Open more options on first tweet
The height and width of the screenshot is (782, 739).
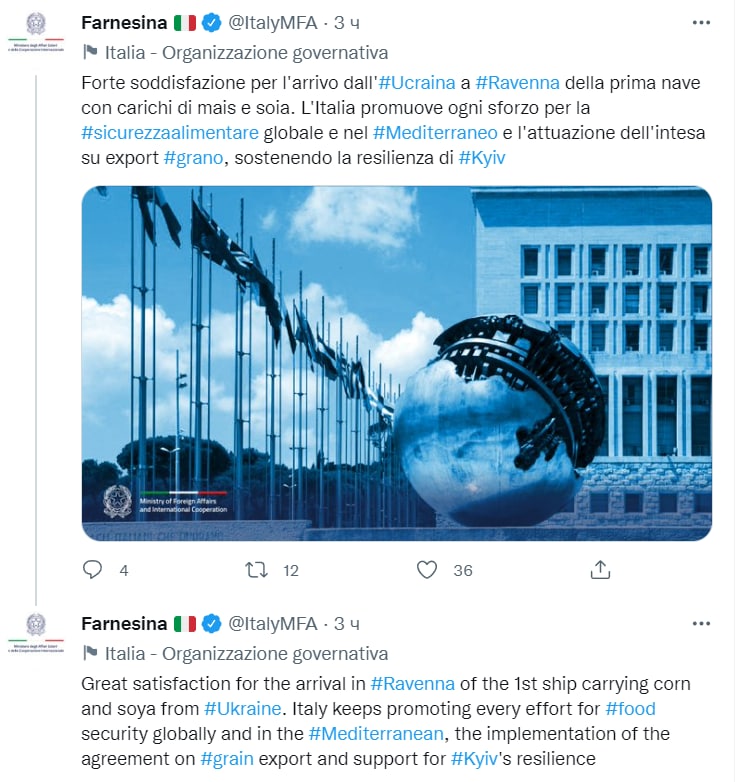click(701, 22)
